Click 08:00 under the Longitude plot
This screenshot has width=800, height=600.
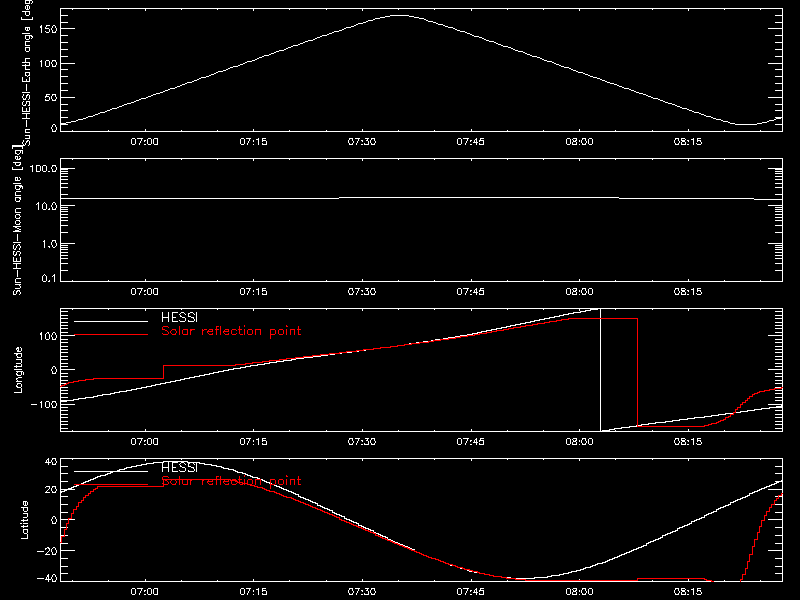coord(579,442)
